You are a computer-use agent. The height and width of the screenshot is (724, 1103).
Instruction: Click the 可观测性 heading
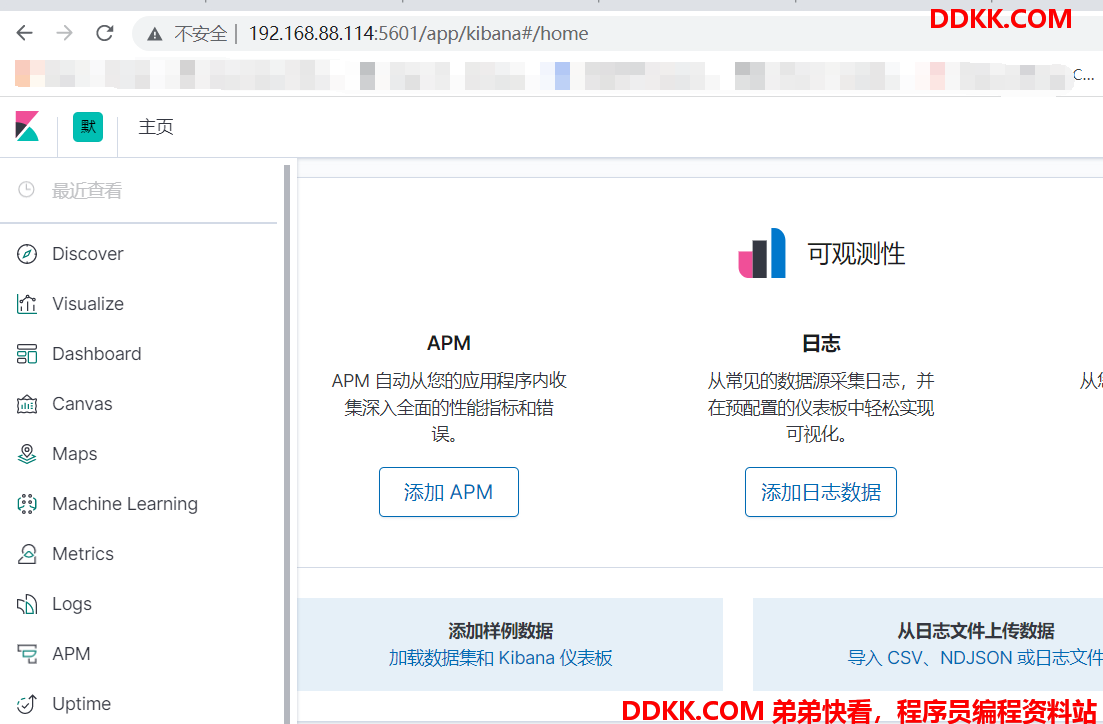point(856,253)
